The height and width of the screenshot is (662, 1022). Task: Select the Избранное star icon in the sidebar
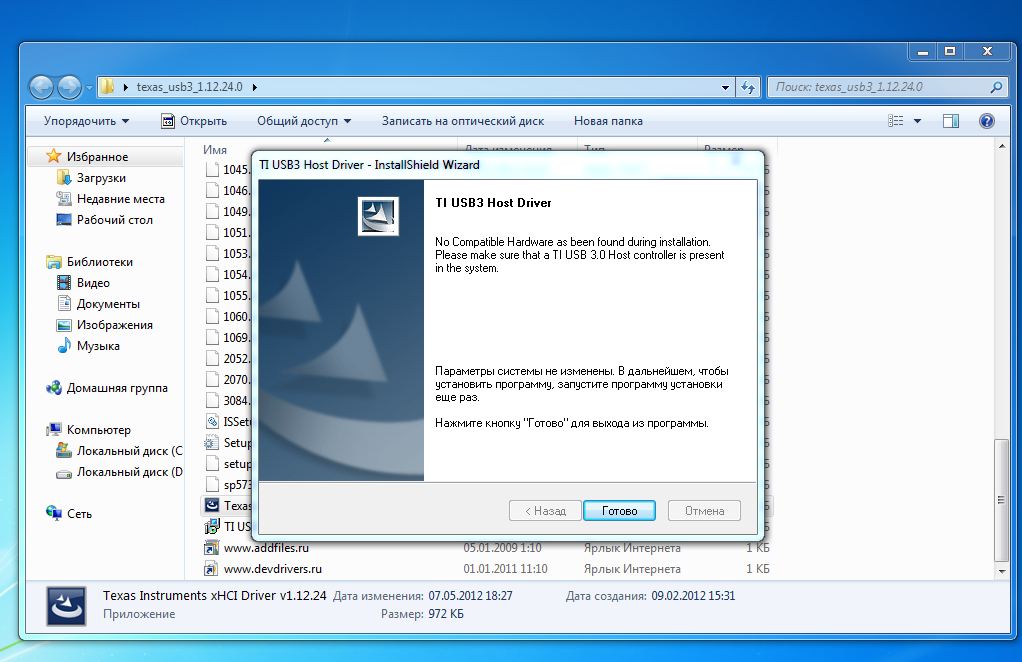tap(53, 156)
